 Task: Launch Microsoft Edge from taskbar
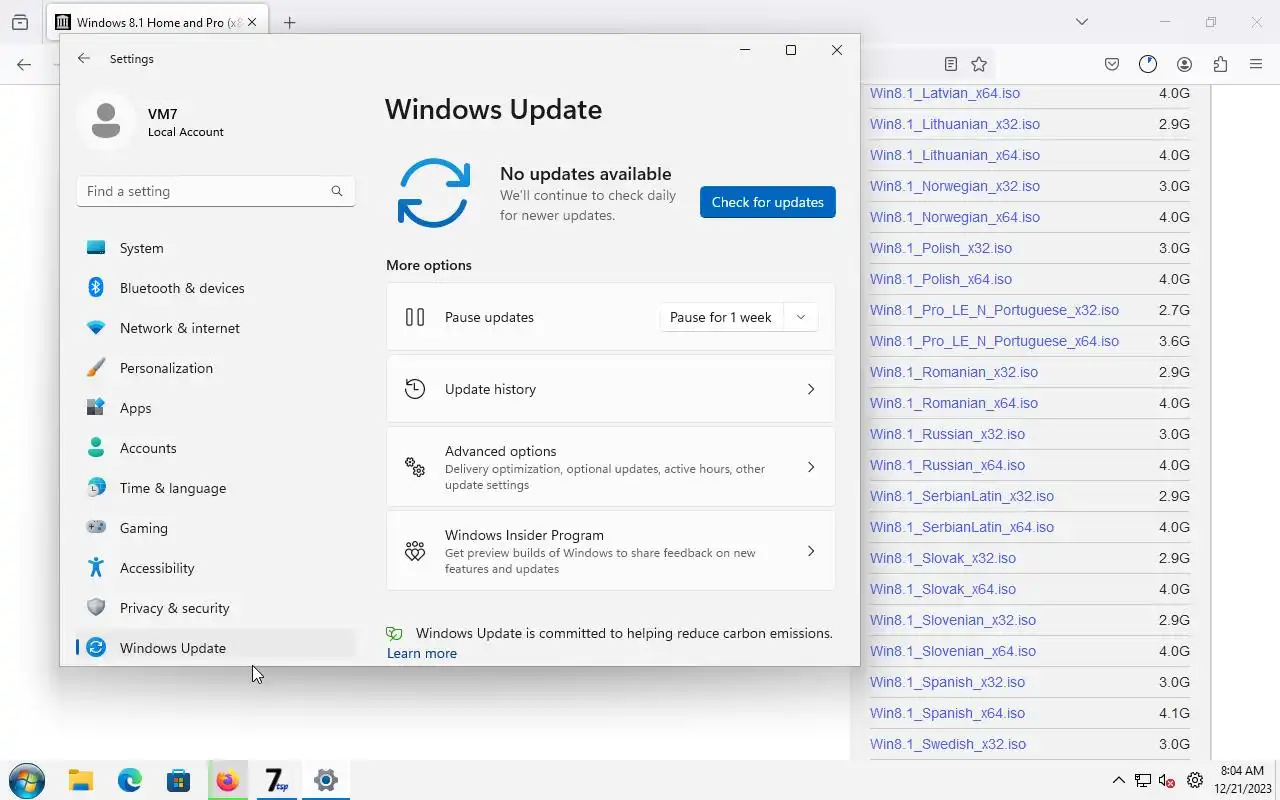(x=129, y=781)
